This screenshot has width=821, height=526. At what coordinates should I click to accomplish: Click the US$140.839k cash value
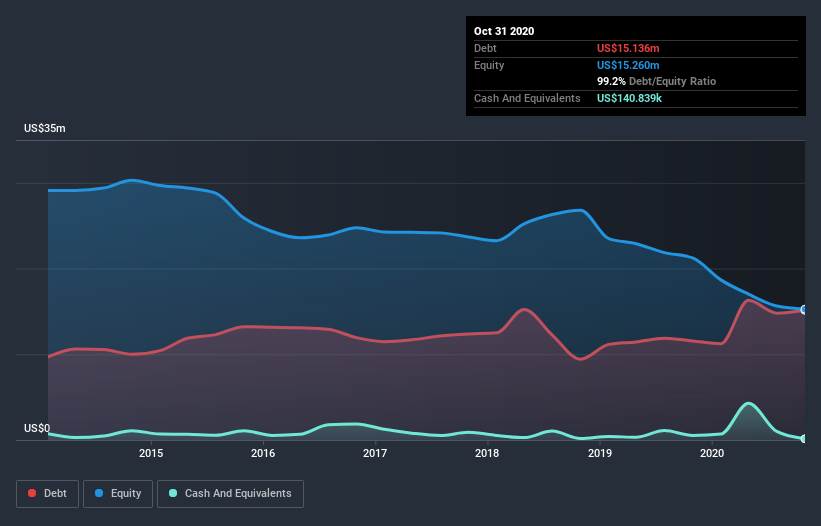(x=629, y=98)
